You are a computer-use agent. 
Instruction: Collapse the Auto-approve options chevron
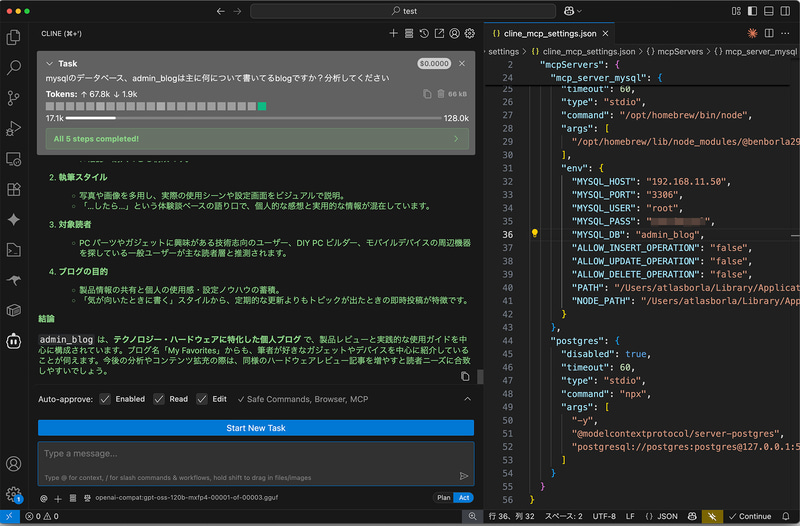pyautogui.click(x=467, y=399)
